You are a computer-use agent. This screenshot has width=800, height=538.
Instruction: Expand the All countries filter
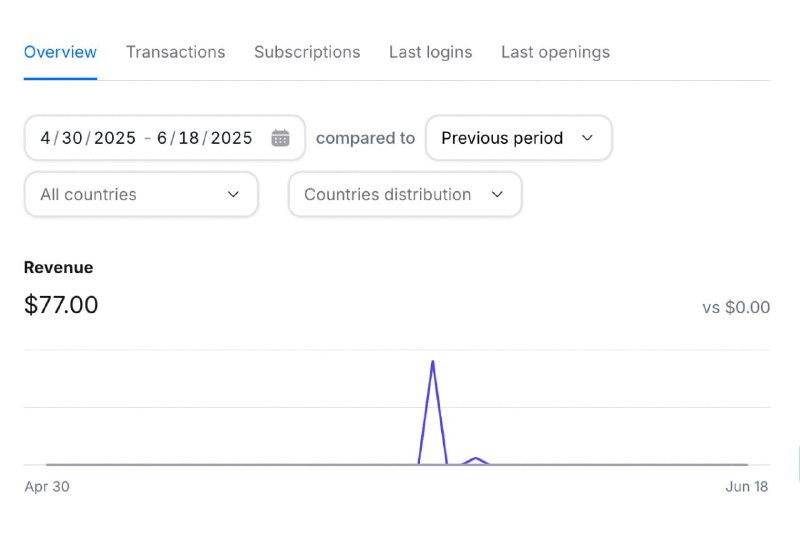141,194
